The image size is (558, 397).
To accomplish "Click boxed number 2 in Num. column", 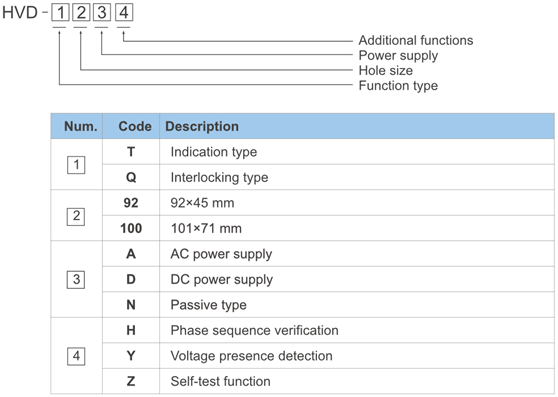I will [76, 216].
